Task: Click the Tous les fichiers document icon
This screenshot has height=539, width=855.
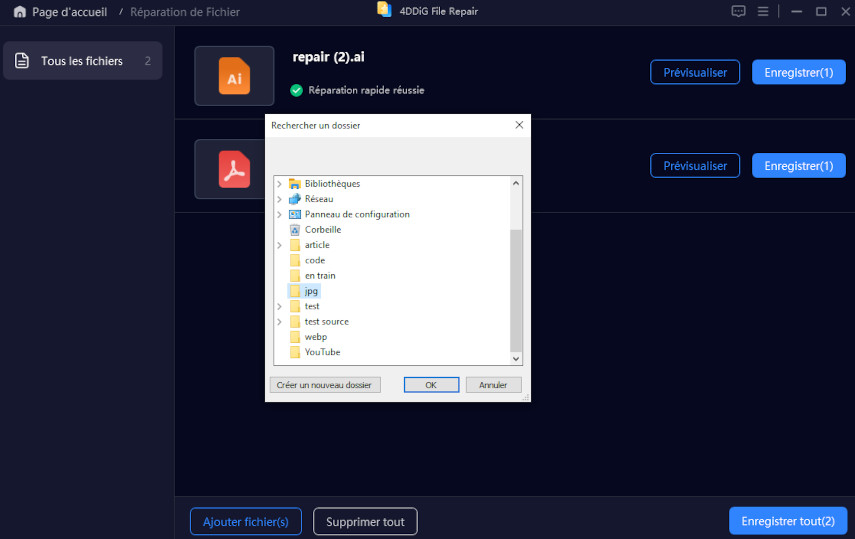Action: pos(22,61)
